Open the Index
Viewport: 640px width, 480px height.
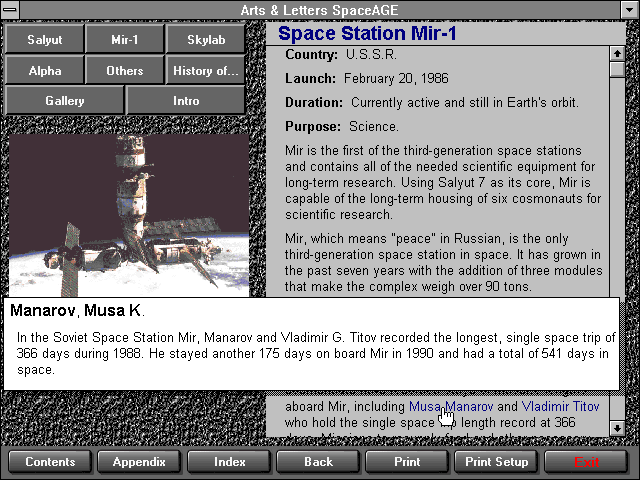(x=229, y=462)
